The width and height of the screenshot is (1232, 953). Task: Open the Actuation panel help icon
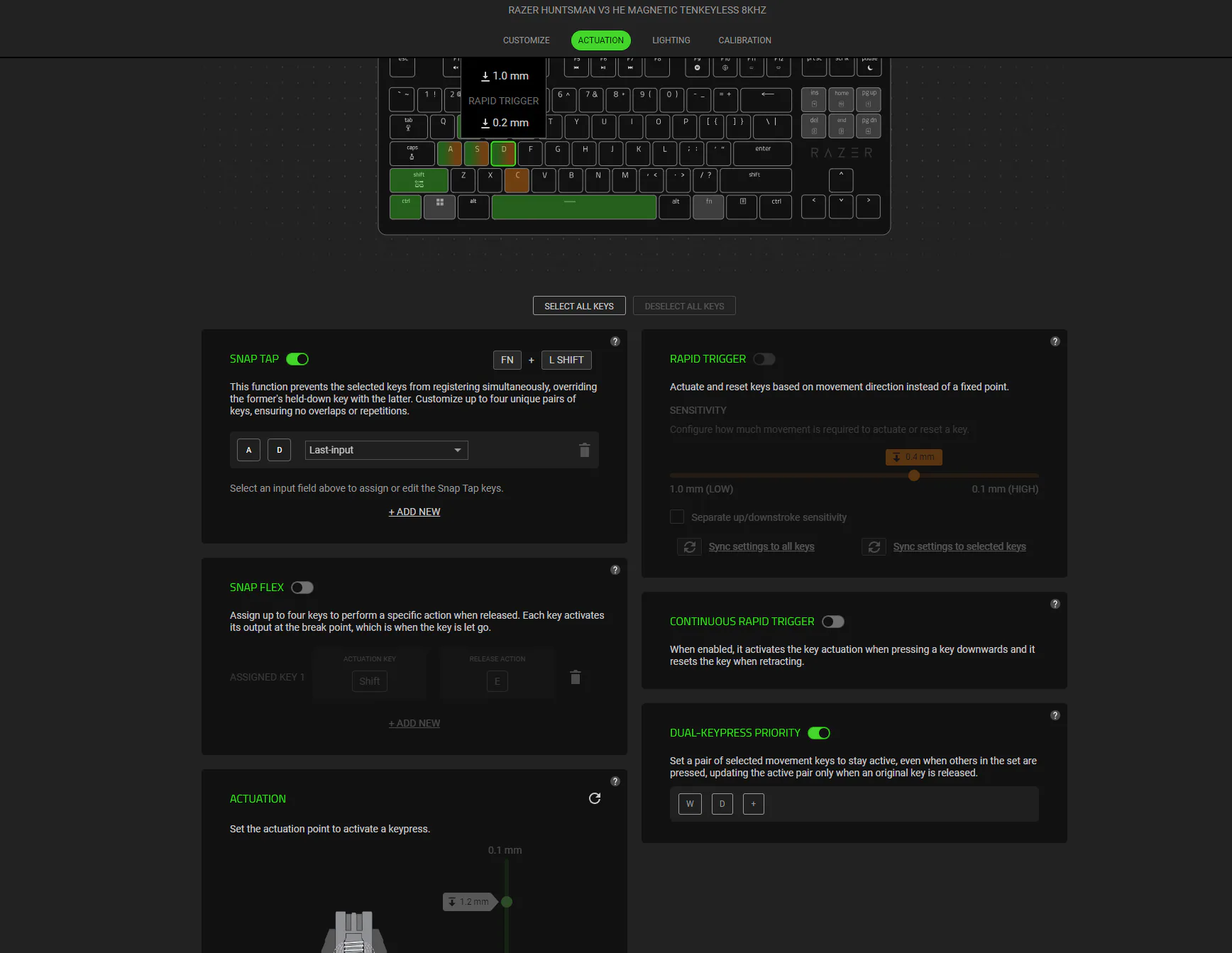(x=615, y=781)
